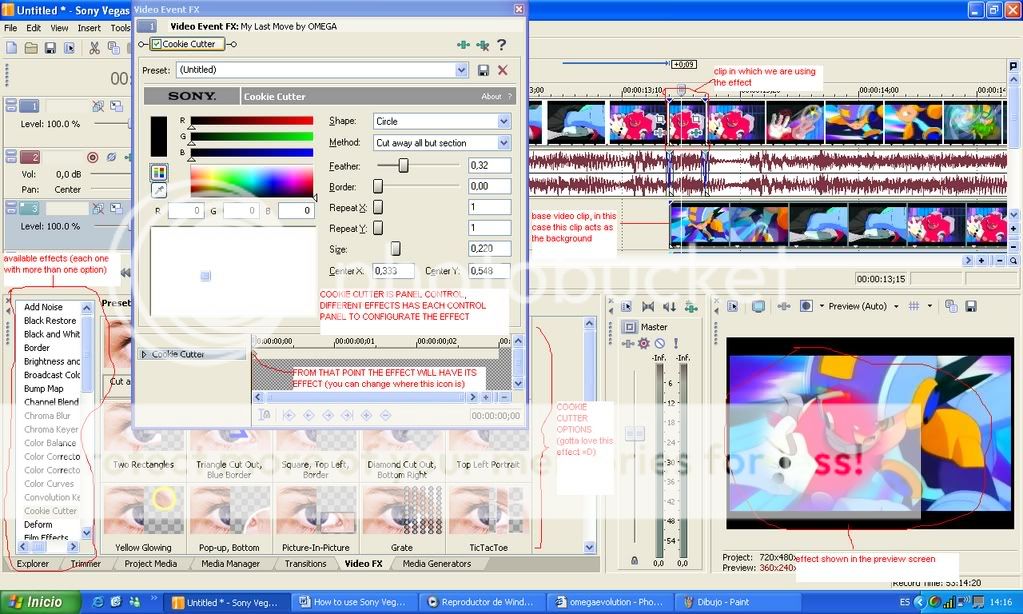Image resolution: width=1023 pixels, height=614 pixels.
Task: Toggle the mixer fader lock icon
Action: [x=634, y=561]
